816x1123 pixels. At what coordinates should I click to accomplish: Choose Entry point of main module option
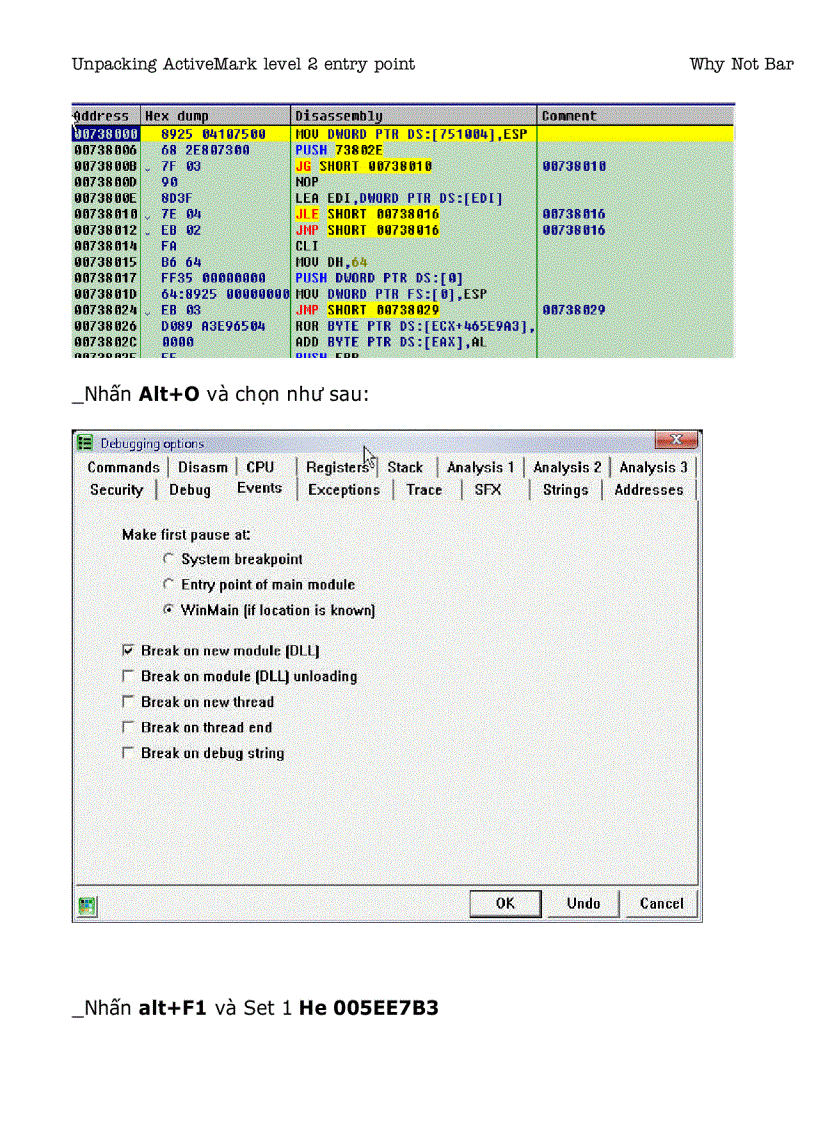(x=168, y=584)
